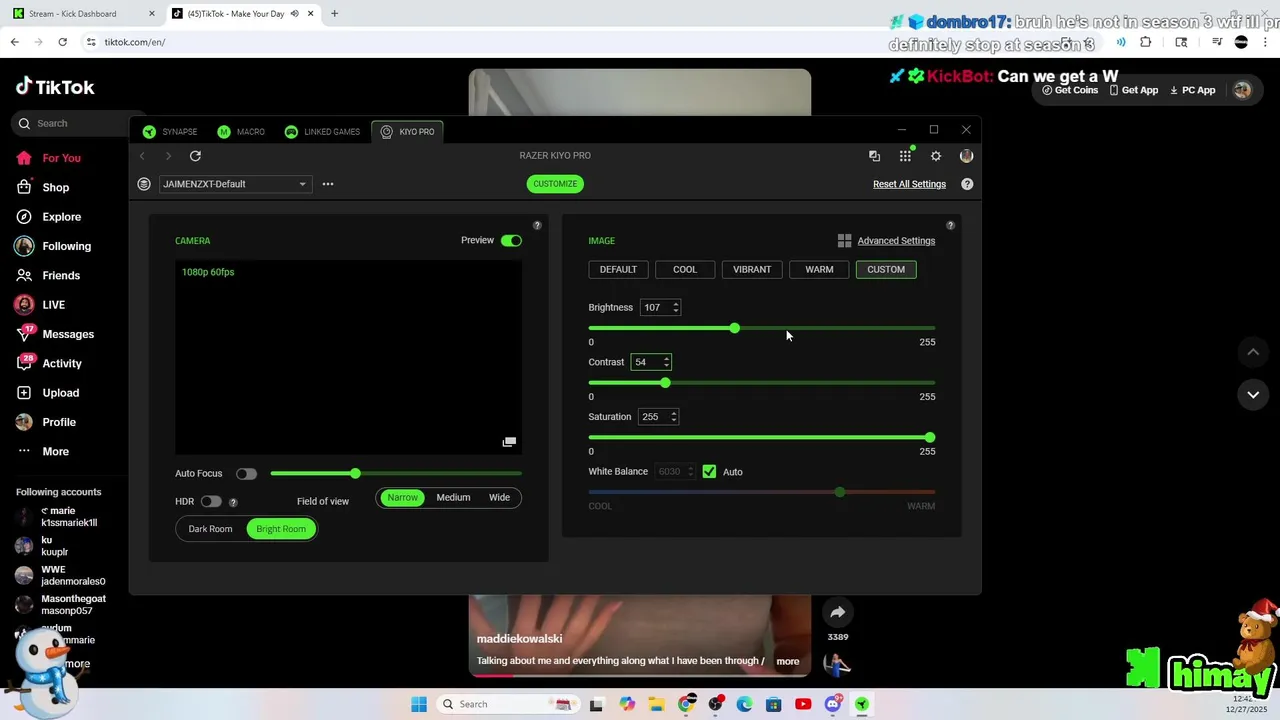Viewport: 1280px width, 720px height.
Task: Open the JAIMENZXT-Default profile dropdown
Action: (x=235, y=184)
